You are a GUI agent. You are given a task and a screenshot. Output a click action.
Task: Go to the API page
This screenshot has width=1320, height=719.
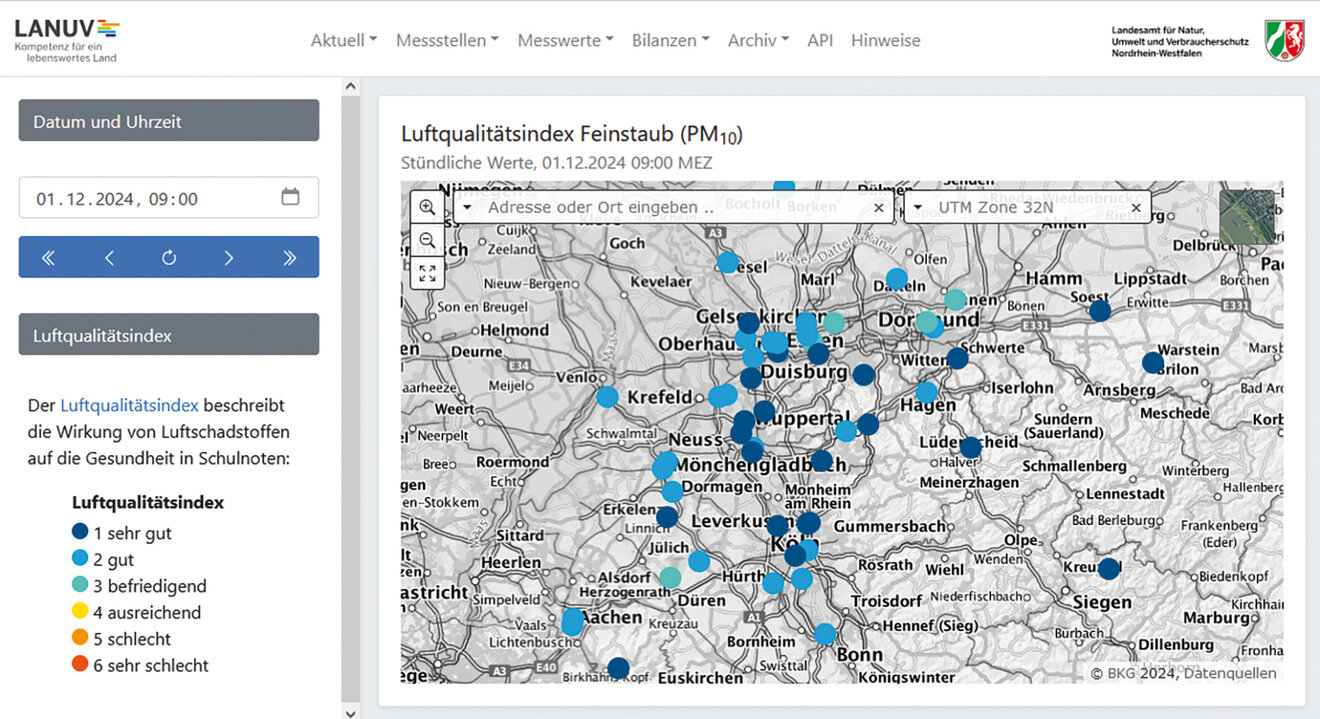(x=820, y=40)
